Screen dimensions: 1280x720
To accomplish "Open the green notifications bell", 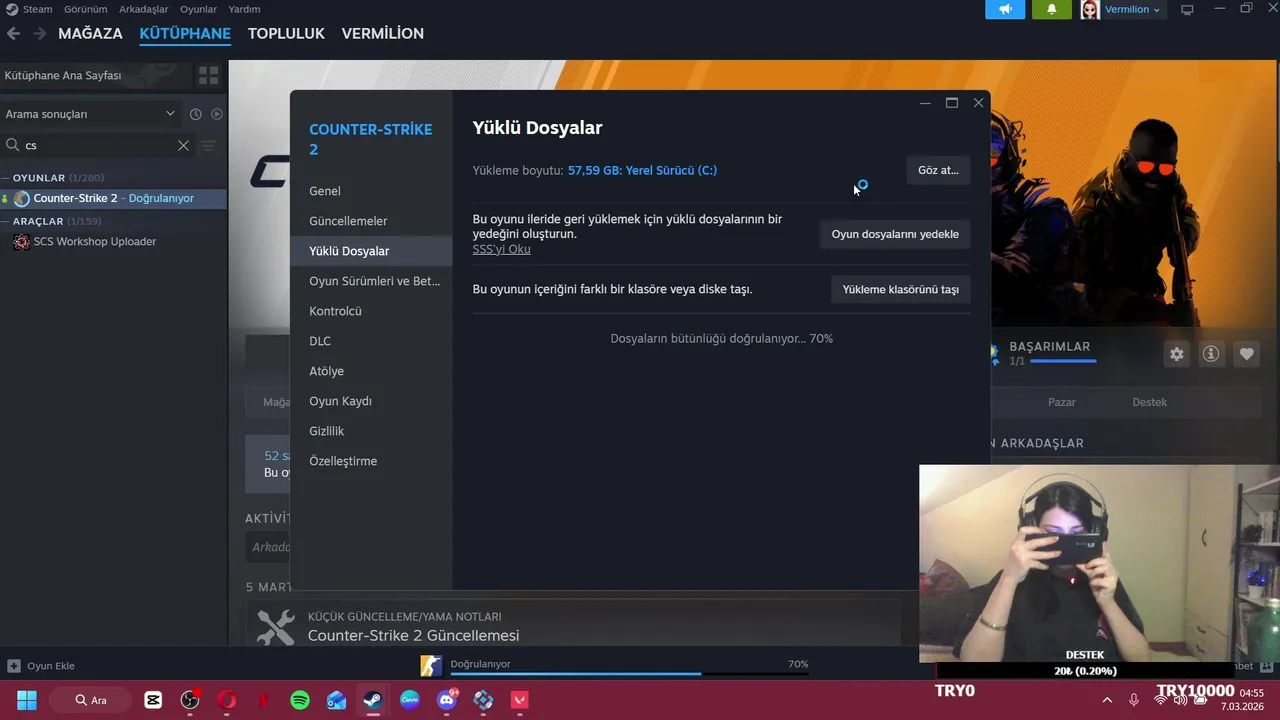I will (1051, 9).
